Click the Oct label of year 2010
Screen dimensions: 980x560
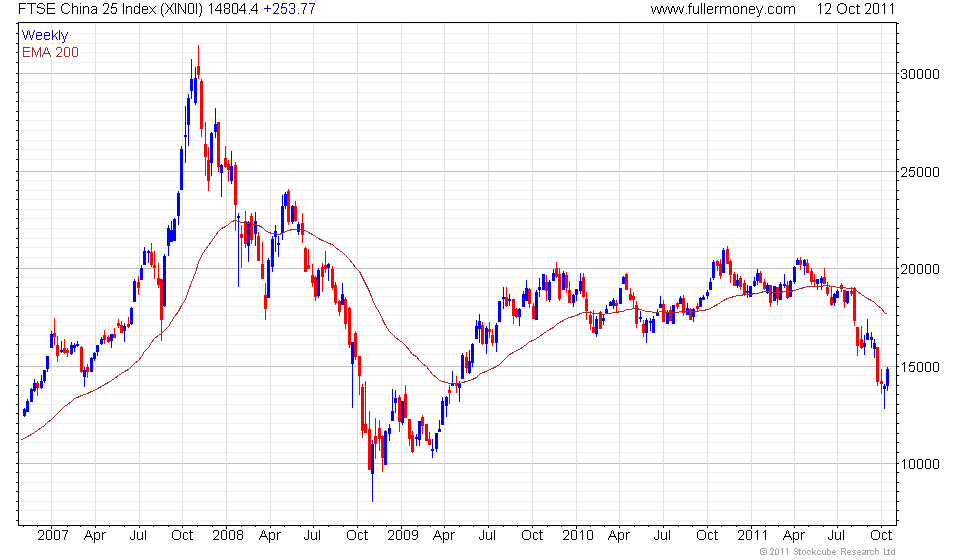click(707, 536)
